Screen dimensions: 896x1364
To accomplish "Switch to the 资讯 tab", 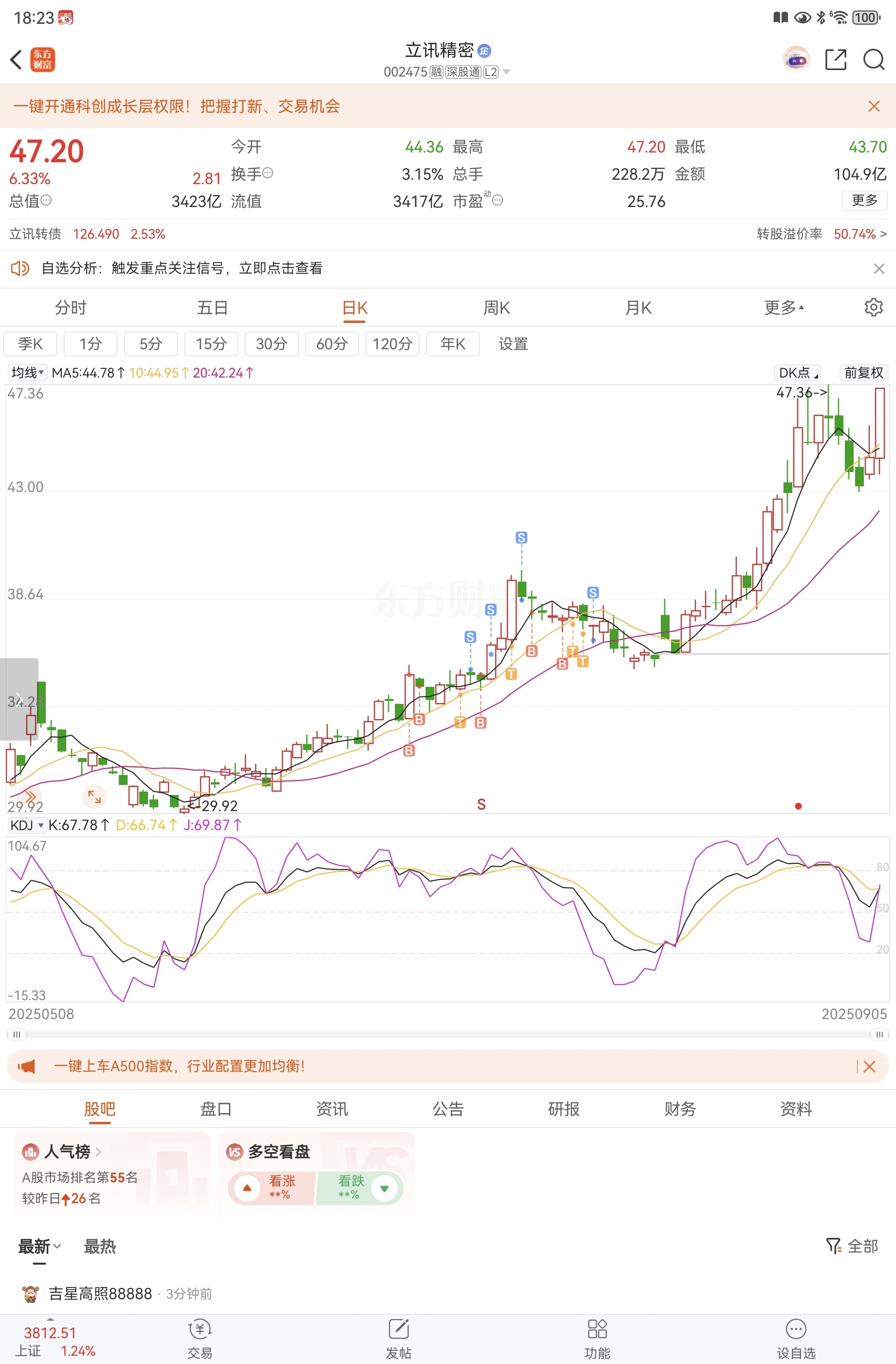I will [x=332, y=1109].
